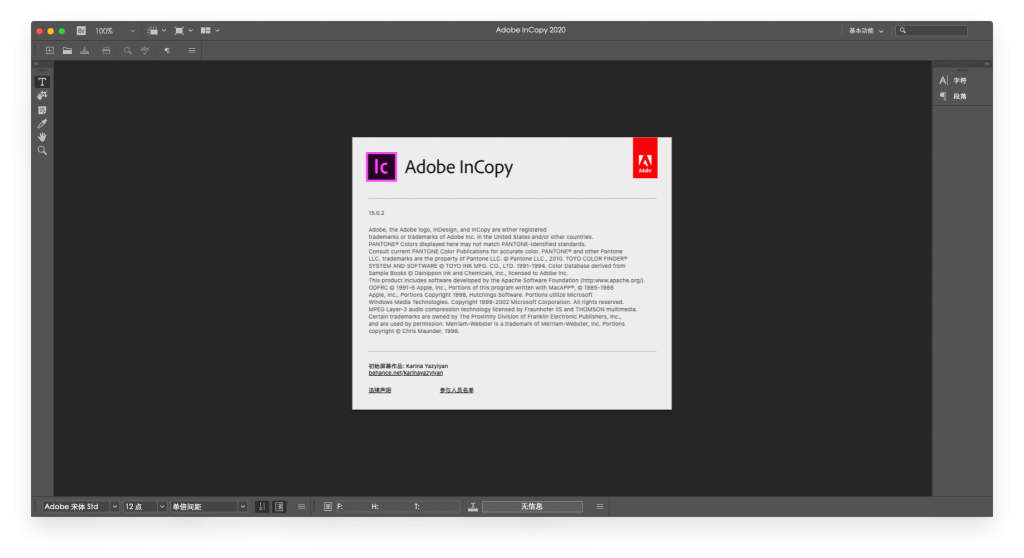Click the behance.net/karinayazylyan link
1024x558 pixels.
tap(406, 373)
